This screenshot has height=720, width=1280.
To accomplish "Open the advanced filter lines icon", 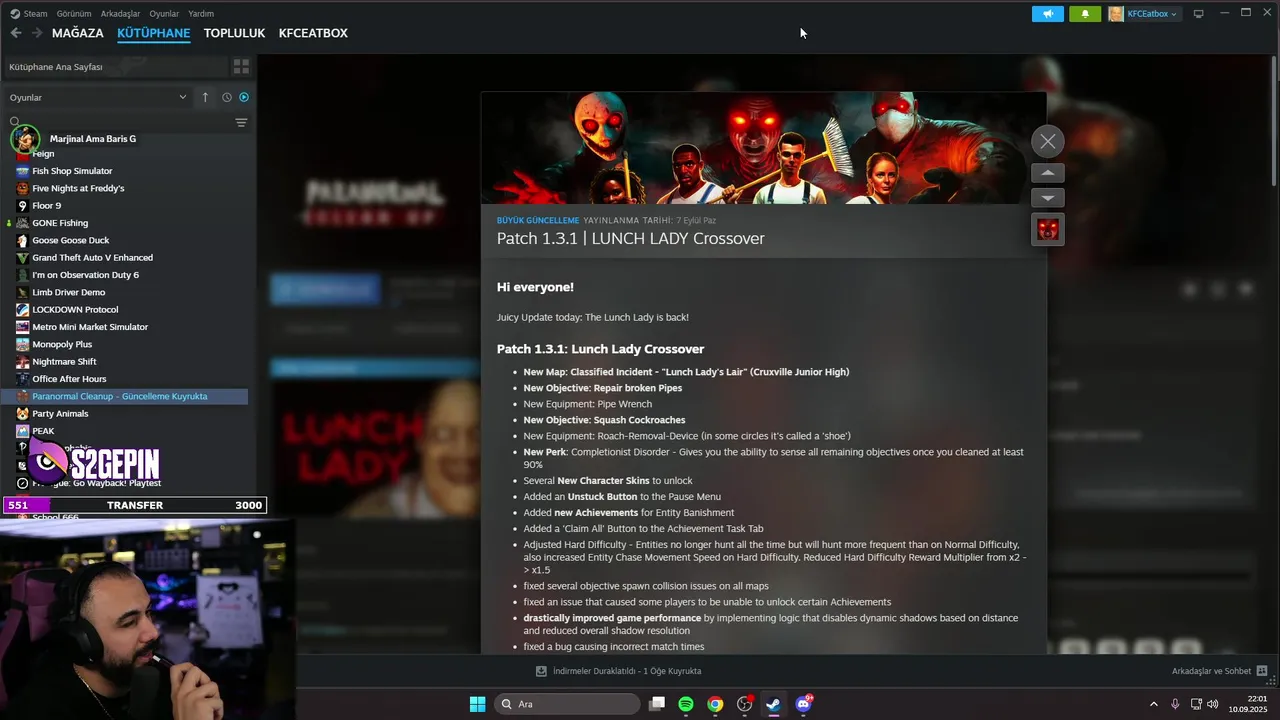I will click(x=241, y=123).
